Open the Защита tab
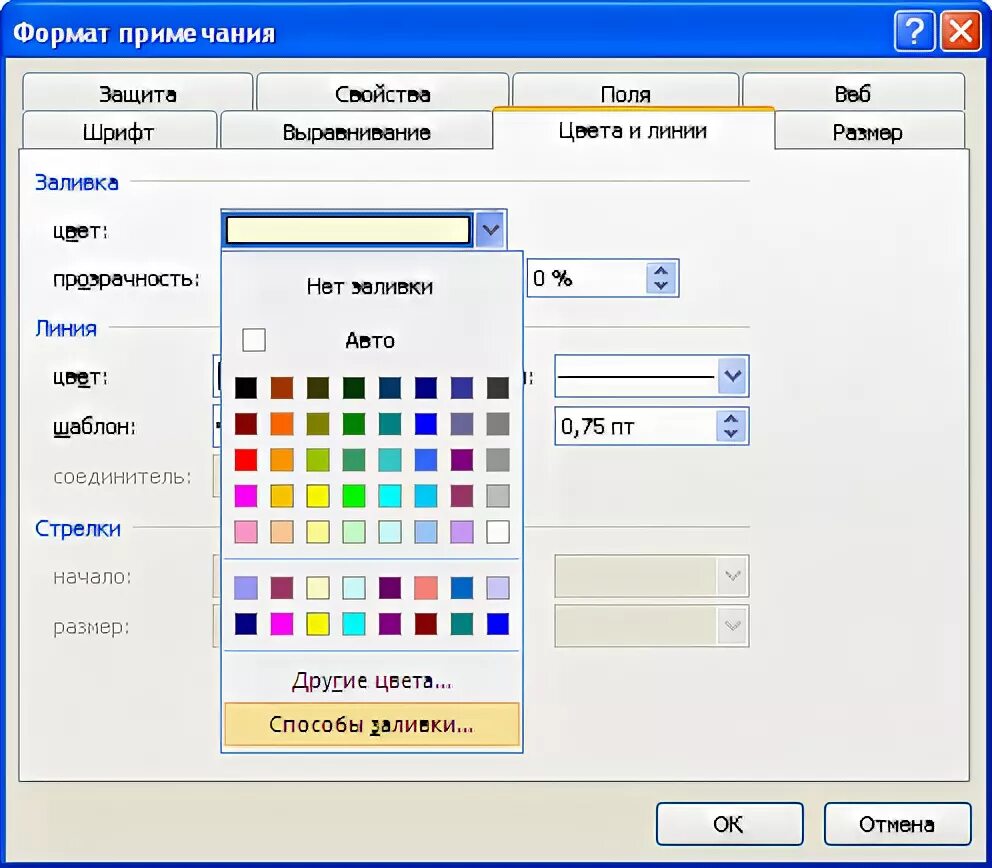 [x=137, y=93]
